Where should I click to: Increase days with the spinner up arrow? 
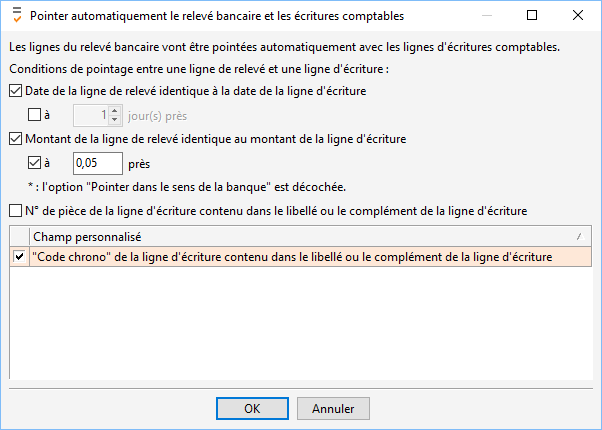[114, 111]
